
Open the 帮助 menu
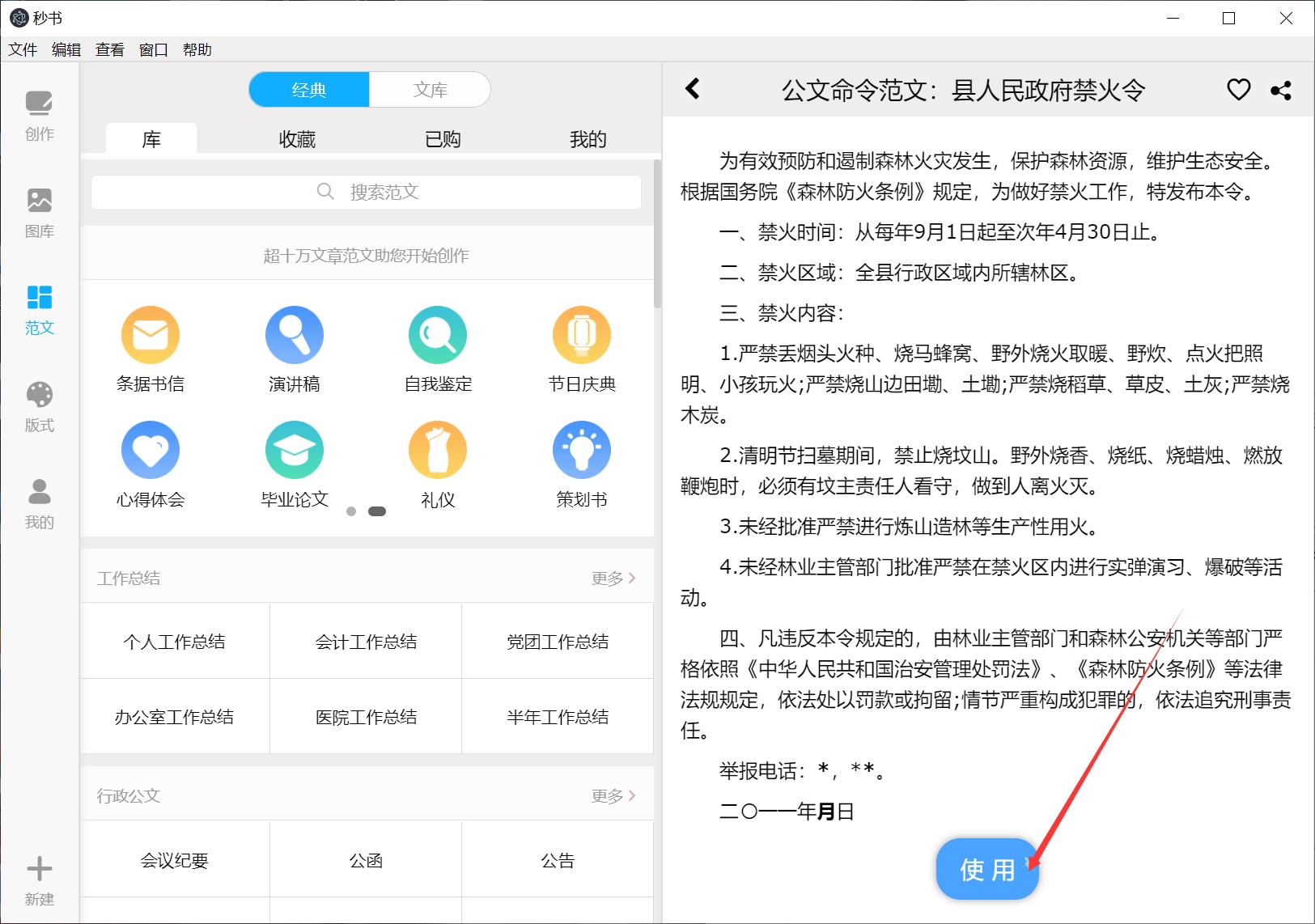pos(196,49)
